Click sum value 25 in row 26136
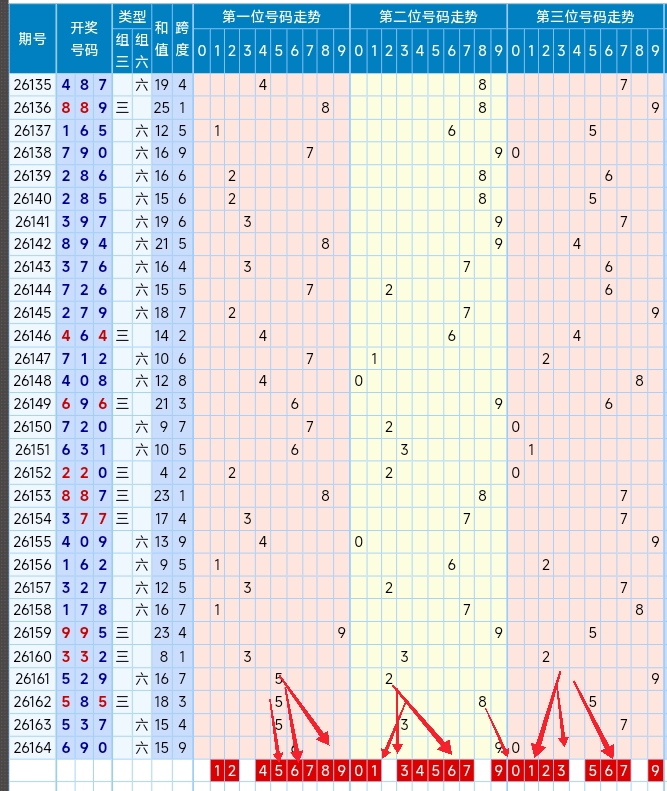This screenshot has width=667, height=791. [161, 107]
